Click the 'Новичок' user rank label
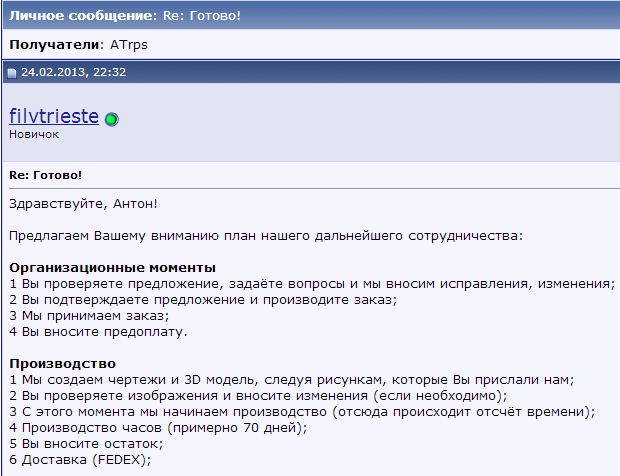The image size is (620, 476). click(x=34, y=134)
